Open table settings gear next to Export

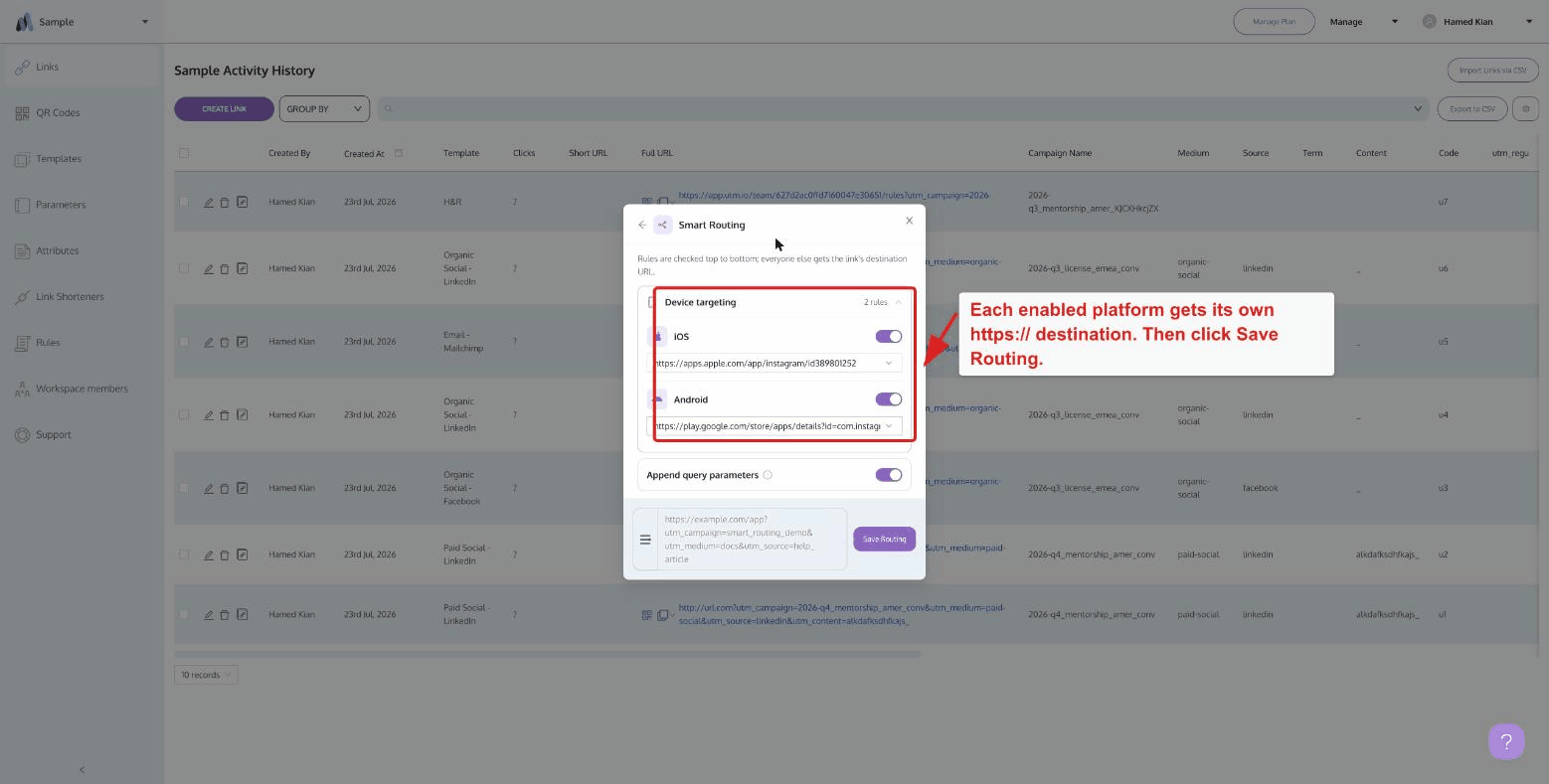(1525, 109)
